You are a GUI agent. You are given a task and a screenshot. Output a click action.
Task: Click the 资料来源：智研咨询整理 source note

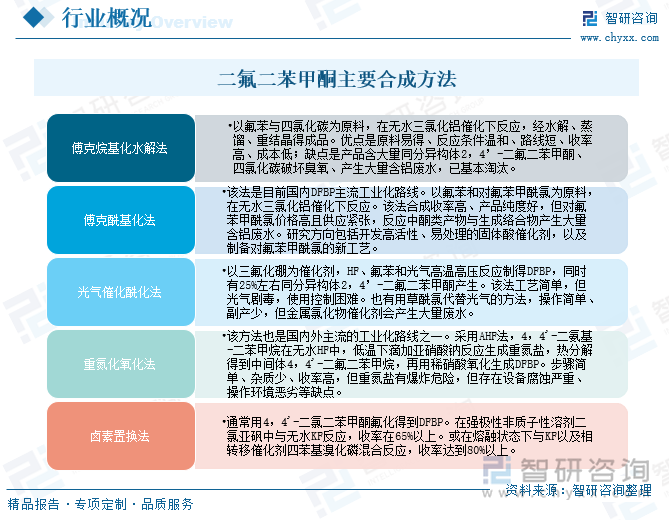[578, 491]
